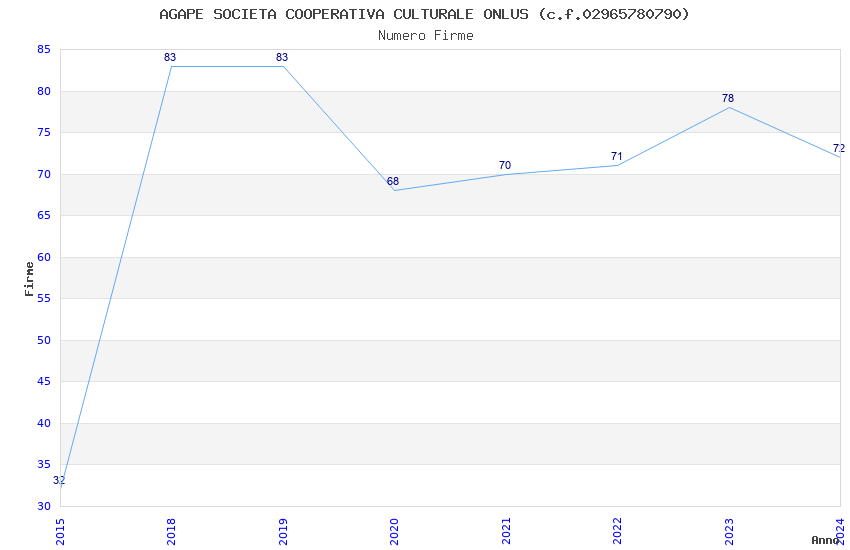The height and width of the screenshot is (550, 850).
Task: Click the x-axis year label 2020
Action: pos(395,532)
